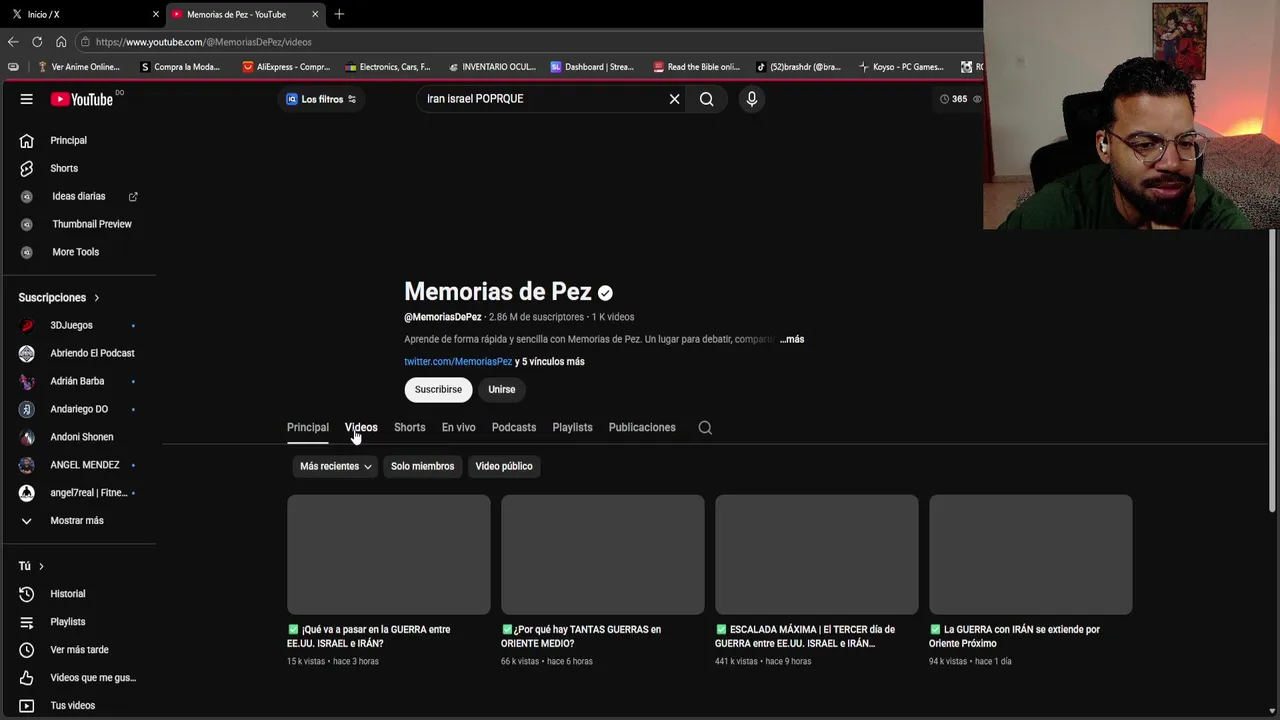This screenshot has width=1280, height=720.
Task: Expand the Tú section
Action: [32, 566]
